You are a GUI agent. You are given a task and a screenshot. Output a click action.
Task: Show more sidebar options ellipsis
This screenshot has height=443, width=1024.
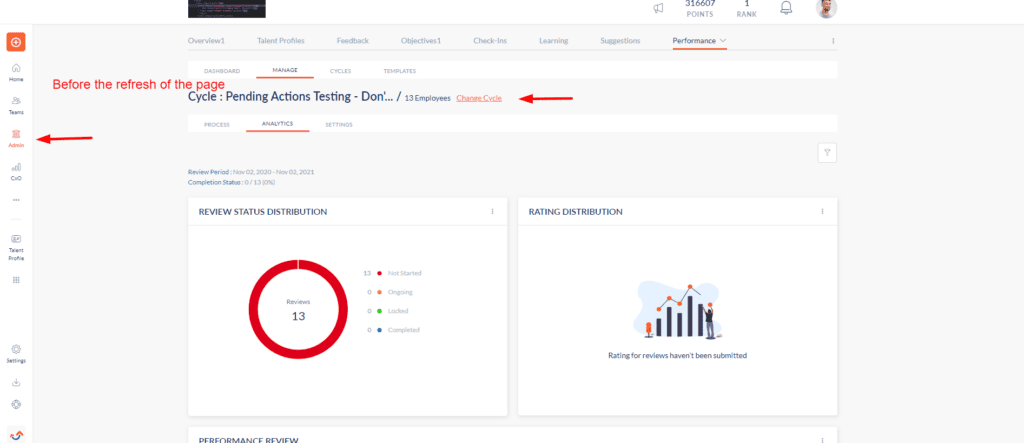click(x=16, y=200)
